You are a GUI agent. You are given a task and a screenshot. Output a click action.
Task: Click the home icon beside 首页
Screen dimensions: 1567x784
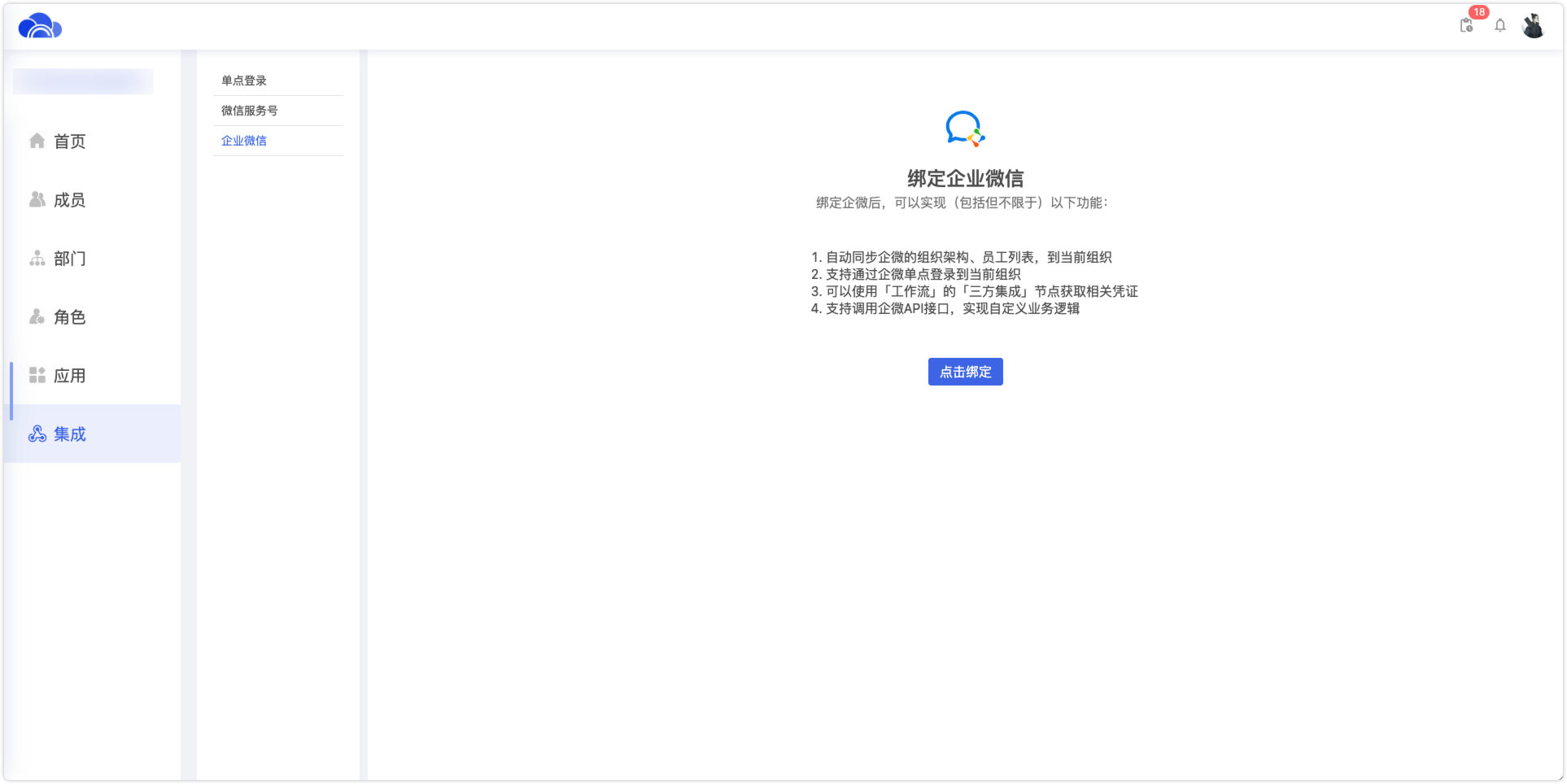pos(37,141)
